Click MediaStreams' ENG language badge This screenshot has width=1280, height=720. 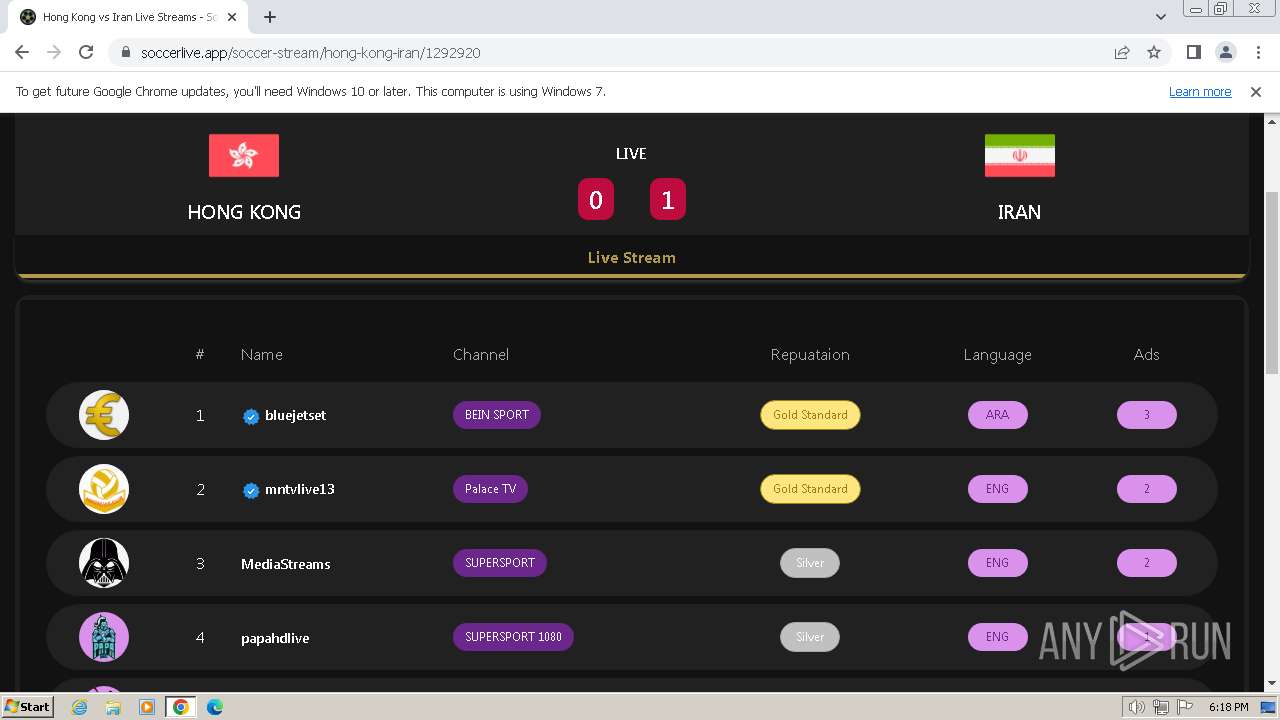998,563
